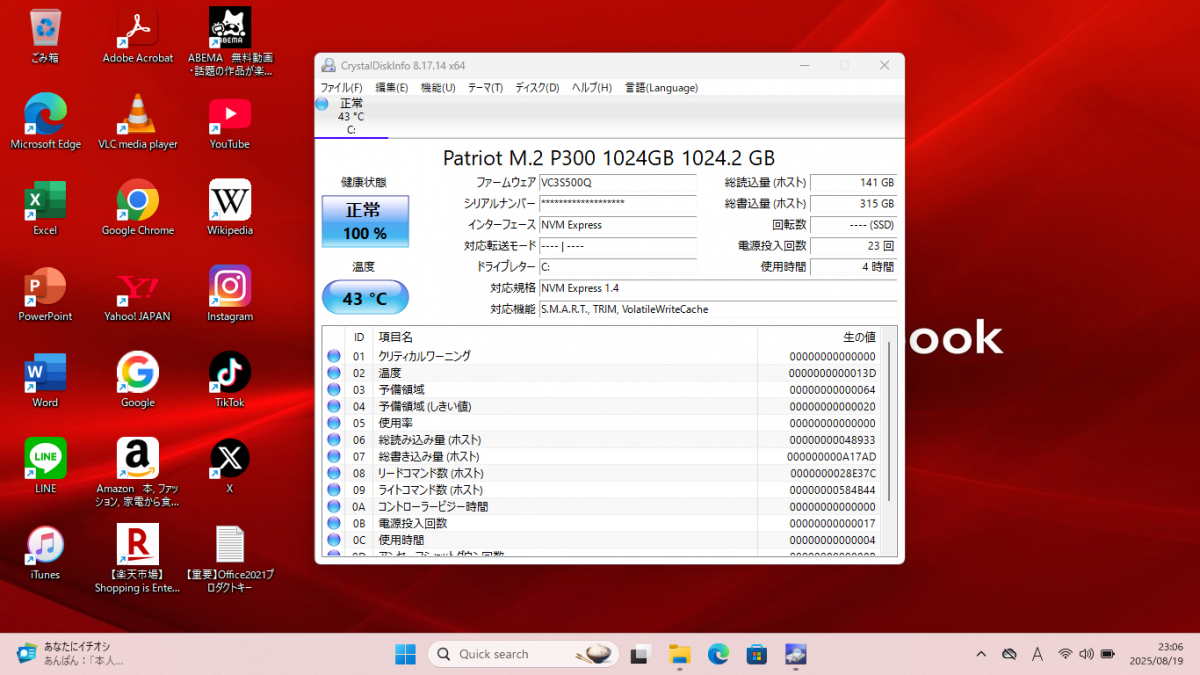Select the Word desktop shortcut
The image size is (1200, 675).
45,380
